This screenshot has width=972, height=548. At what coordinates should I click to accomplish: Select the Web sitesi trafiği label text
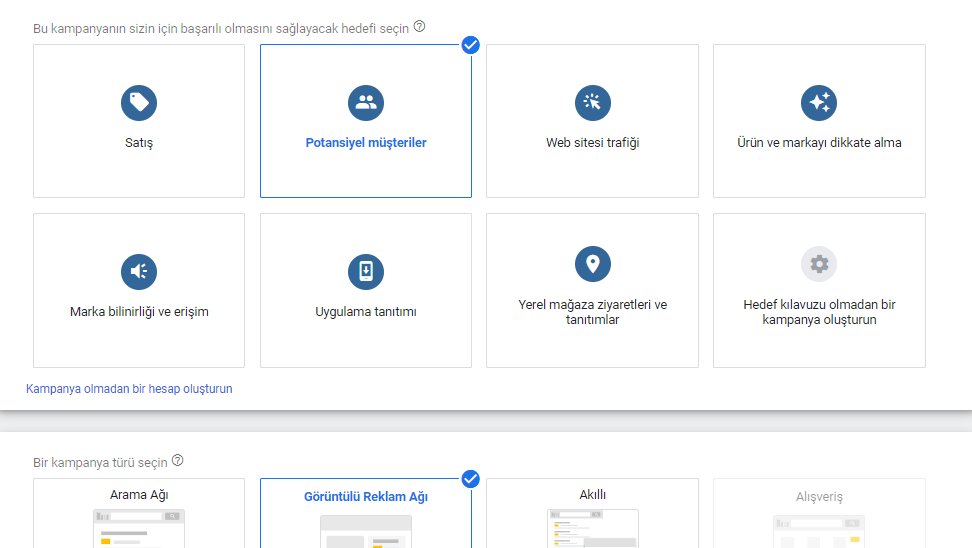click(592, 143)
